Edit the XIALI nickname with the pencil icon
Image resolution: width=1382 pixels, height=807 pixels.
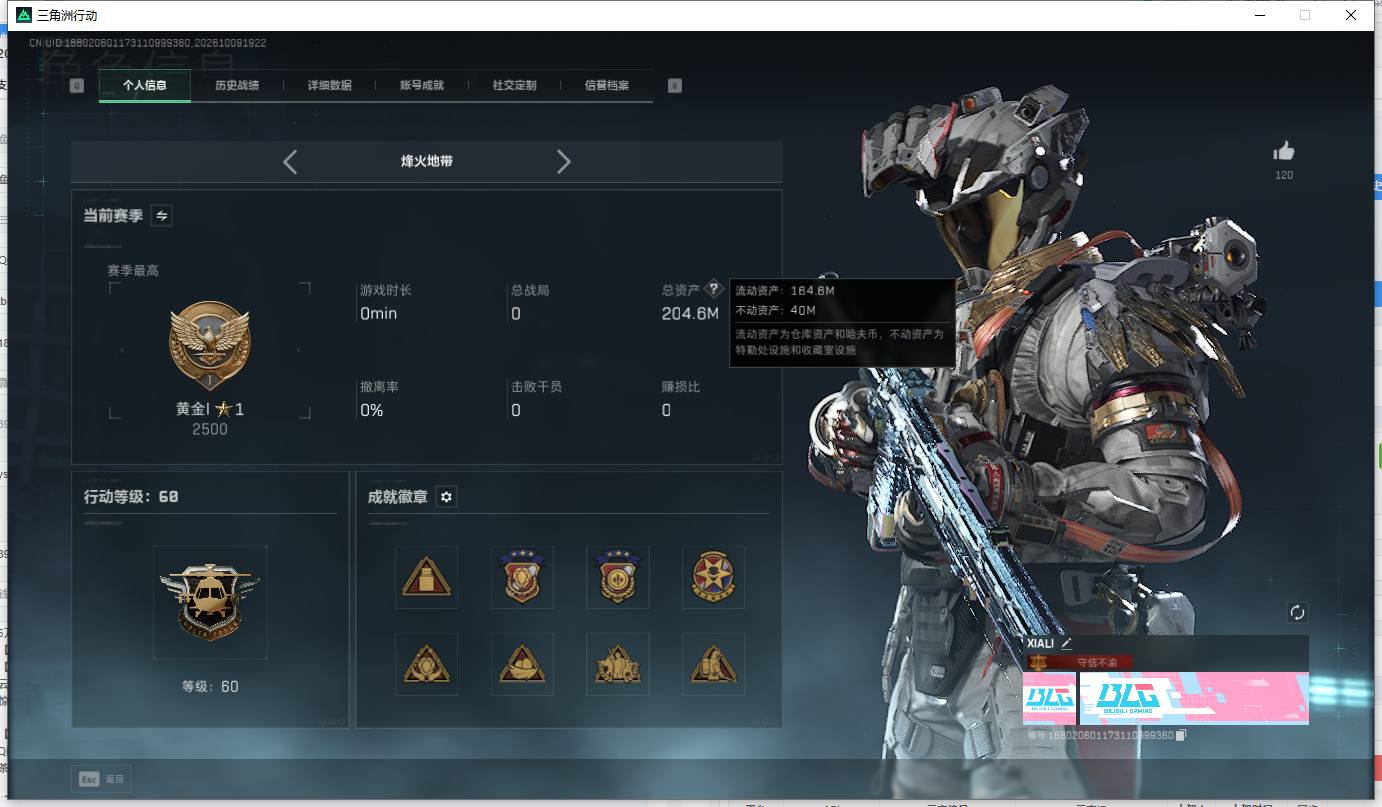(x=1066, y=643)
